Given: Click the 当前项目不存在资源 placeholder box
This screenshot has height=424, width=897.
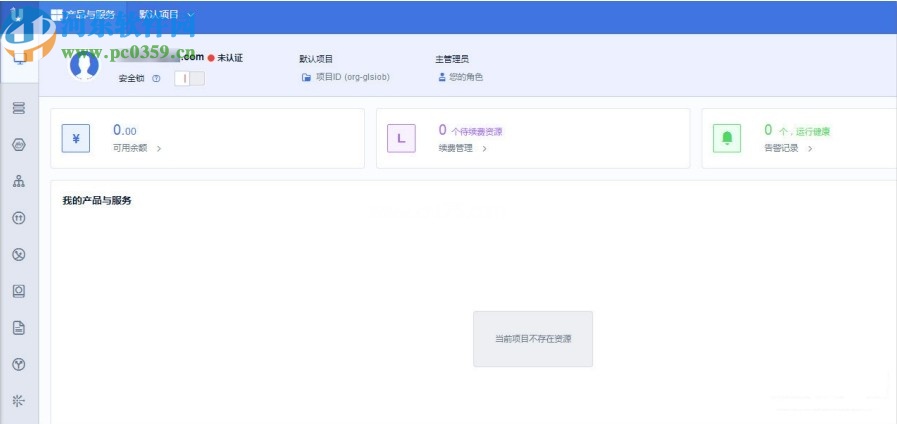Looking at the screenshot, I should 533,339.
